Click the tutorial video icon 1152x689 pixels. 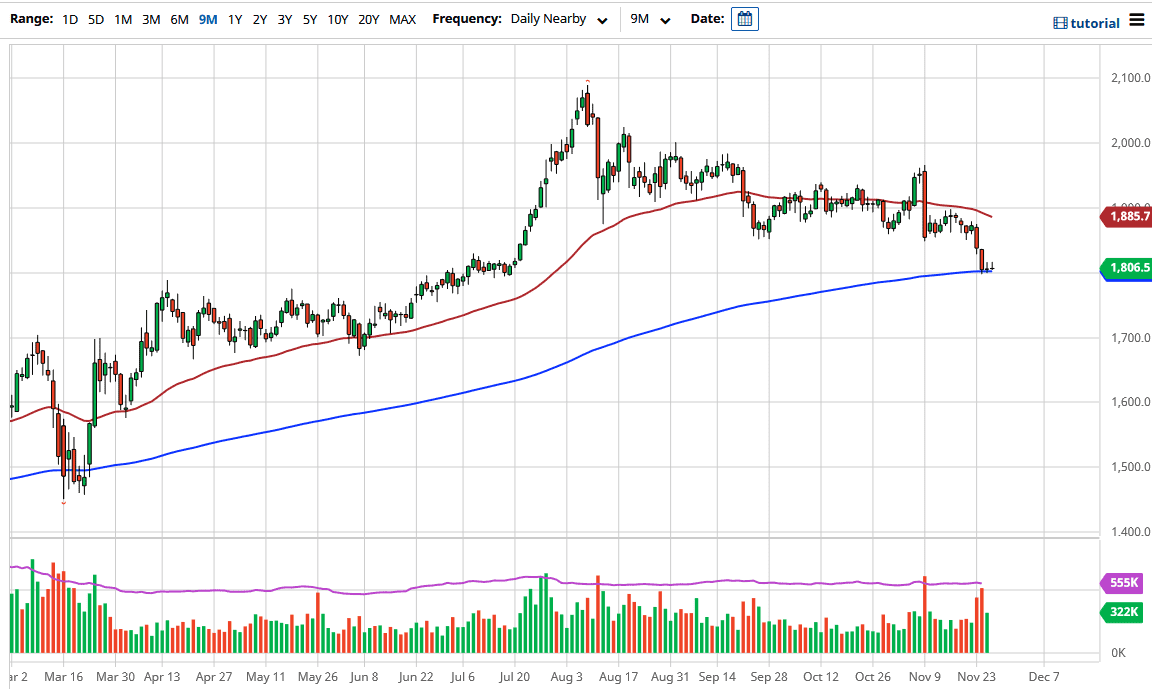(x=1060, y=24)
